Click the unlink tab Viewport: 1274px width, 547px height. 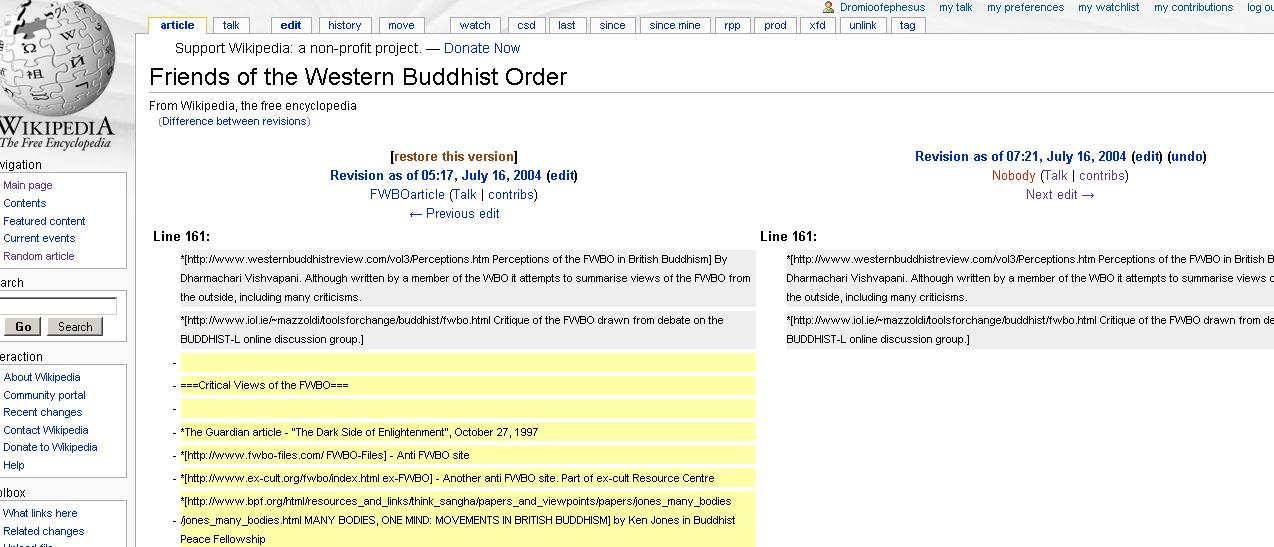tap(862, 25)
